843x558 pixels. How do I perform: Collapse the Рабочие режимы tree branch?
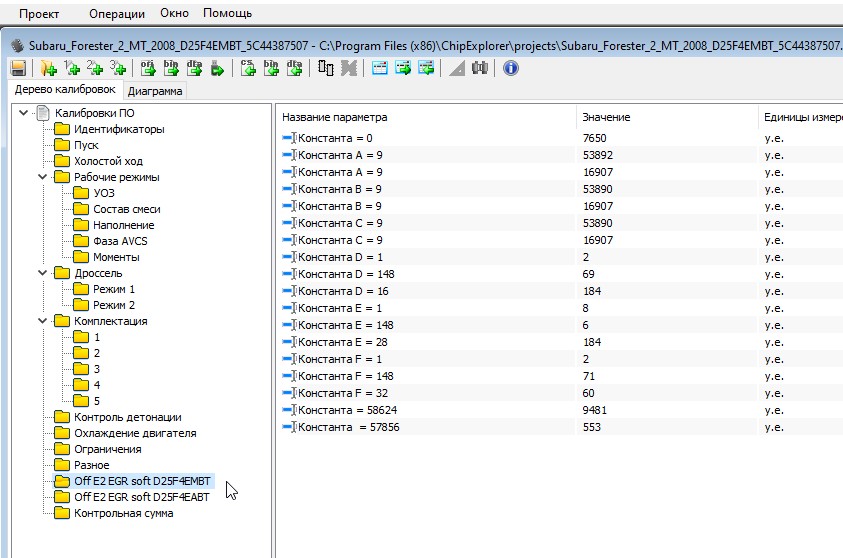pyautogui.click(x=43, y=177)
